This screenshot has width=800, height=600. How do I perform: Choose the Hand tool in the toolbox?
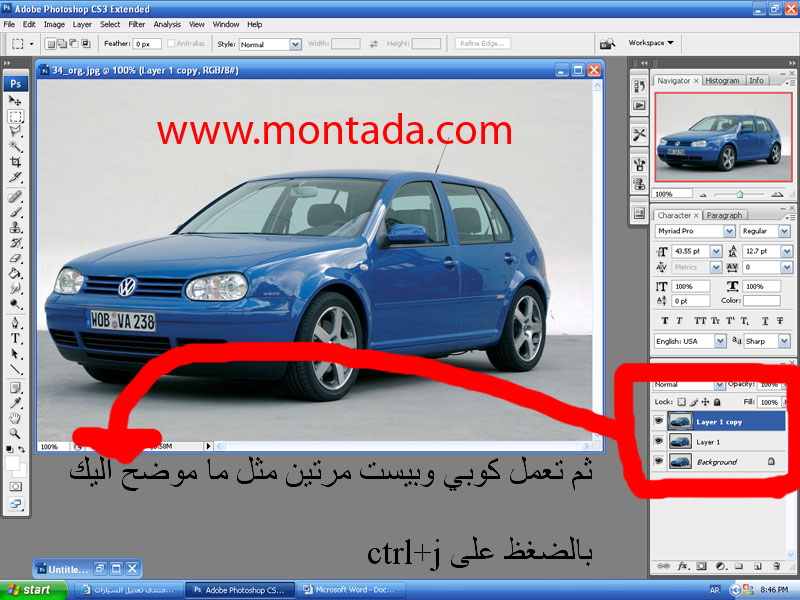16,418
